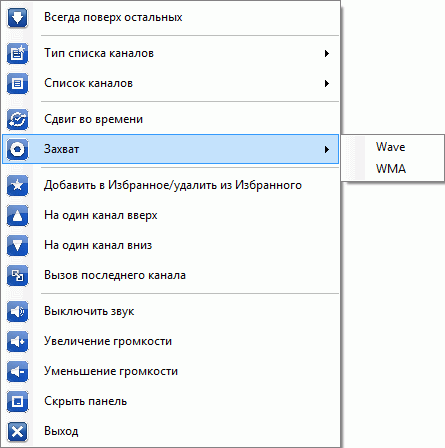Click the time shift icon
Viewport: 445px width, 448px height.
tap(17, 119)
